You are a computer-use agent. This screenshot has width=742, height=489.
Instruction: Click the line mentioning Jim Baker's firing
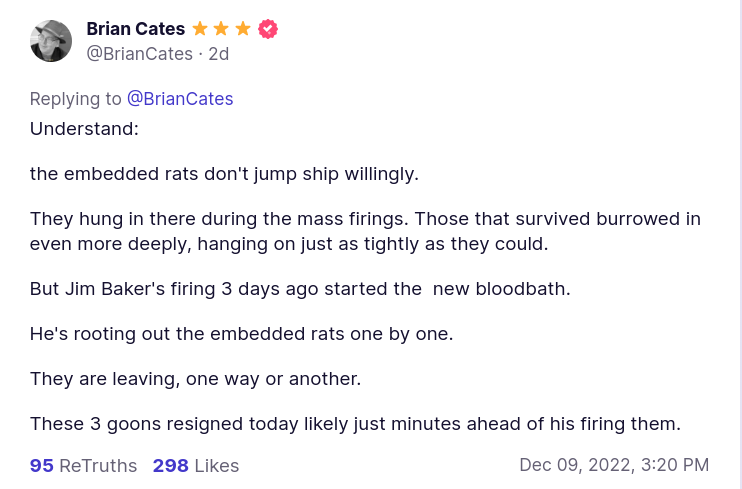click(x=299, y=289)
